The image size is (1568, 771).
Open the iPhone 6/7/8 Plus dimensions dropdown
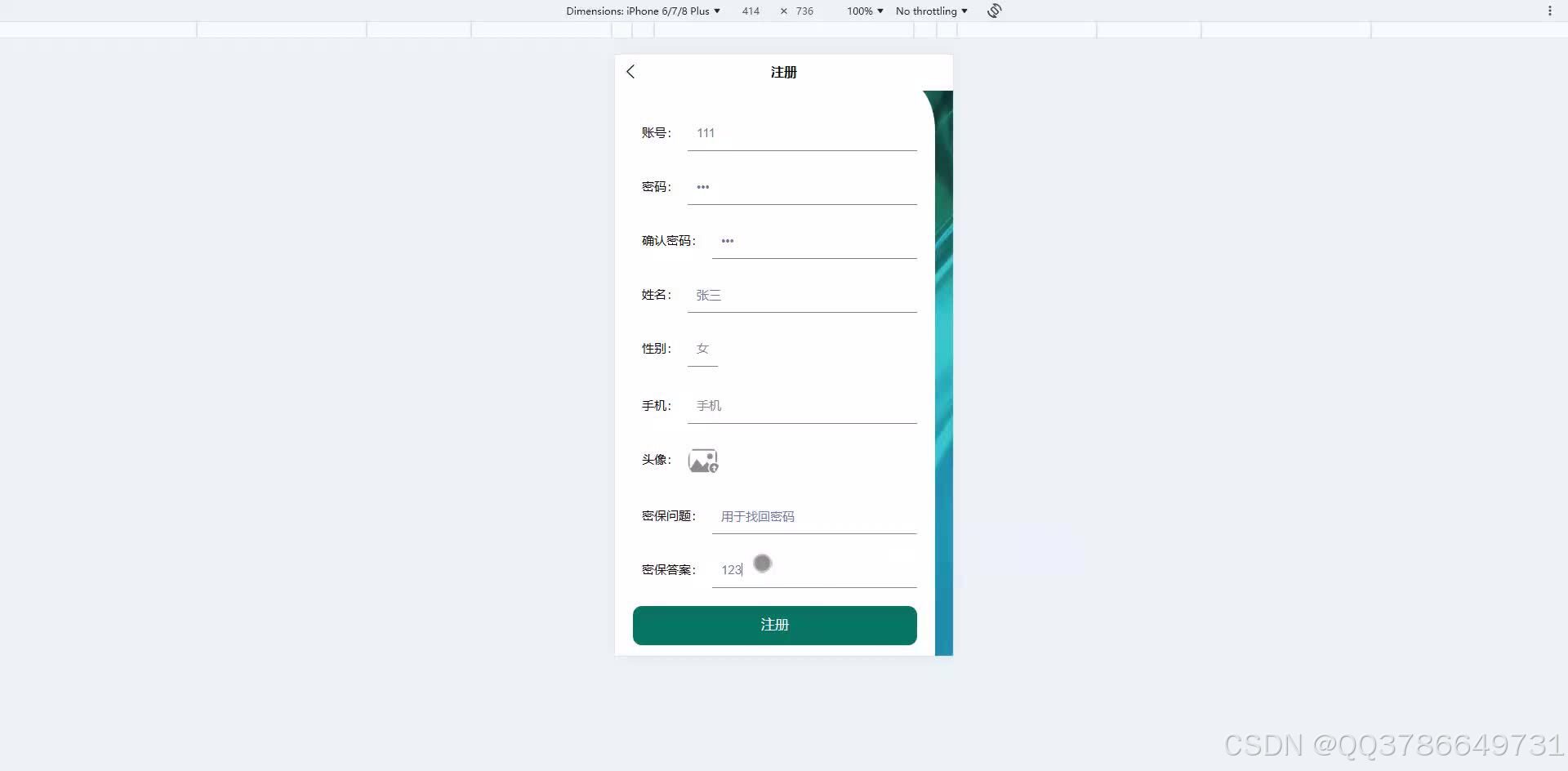point(644,11)
